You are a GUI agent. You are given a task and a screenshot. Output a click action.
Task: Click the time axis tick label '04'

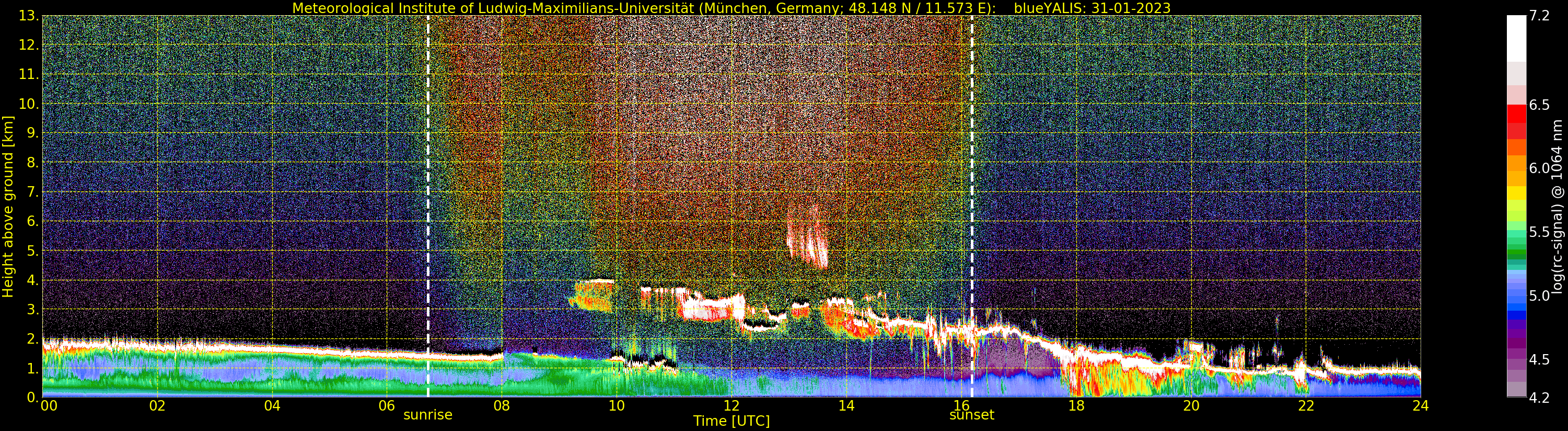pyautogui.click(x=273, y=406)
